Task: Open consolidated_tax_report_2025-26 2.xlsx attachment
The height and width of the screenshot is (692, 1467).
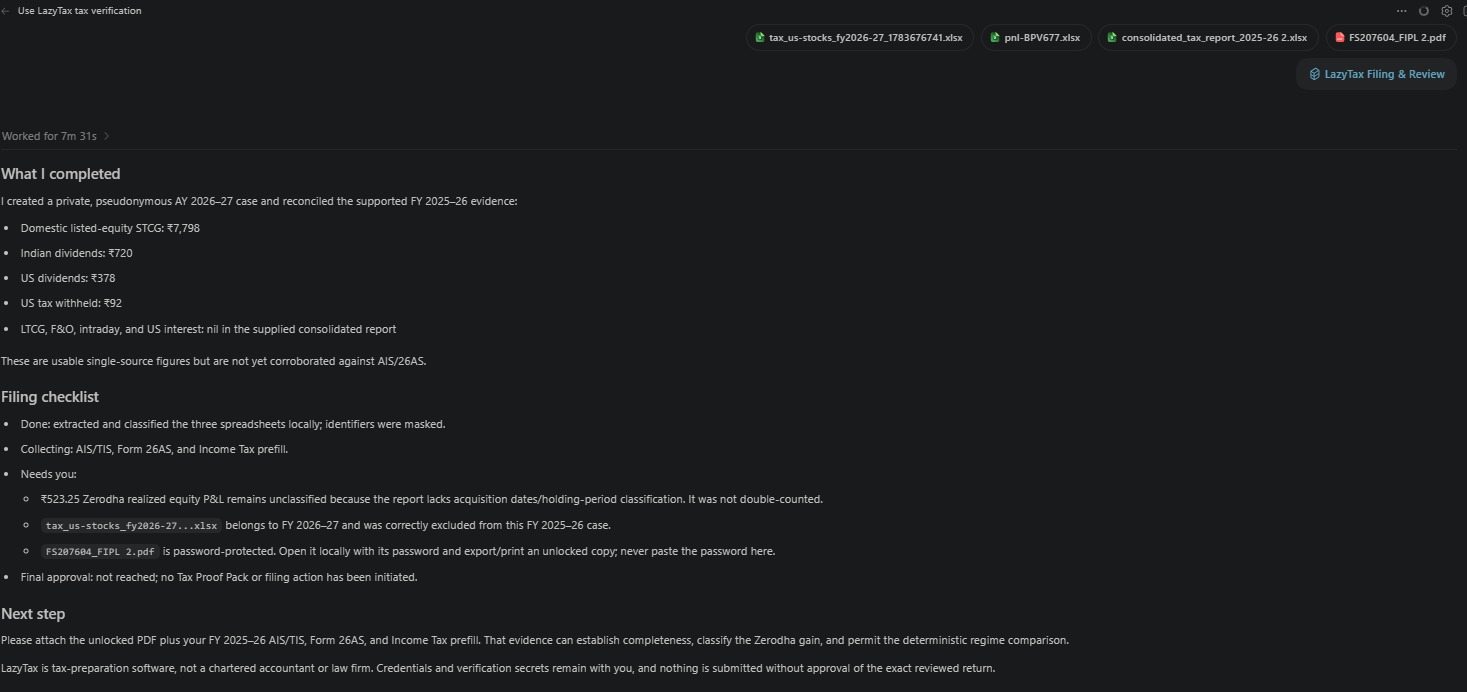Action: click(x=1208, y=38)
